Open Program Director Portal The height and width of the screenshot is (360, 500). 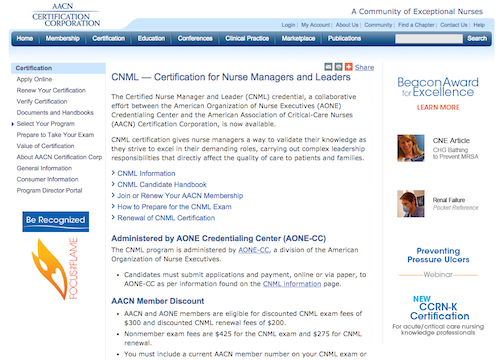coord(49,190)
